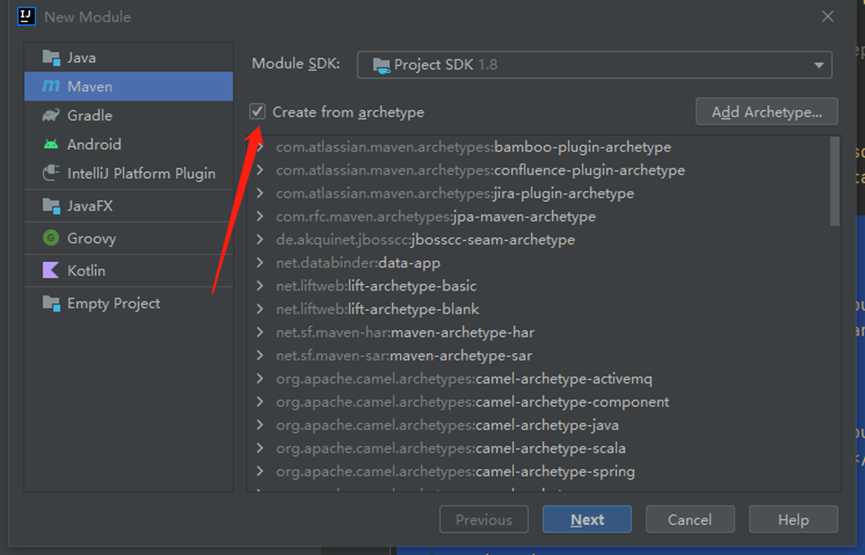865x555 pixels.
Task: Expand the camel-archetype-scala entry
Action: (260, 448)
